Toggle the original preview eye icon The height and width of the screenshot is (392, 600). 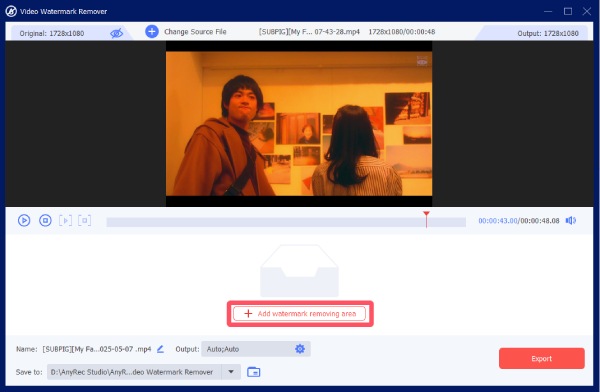tap(116, 33)
